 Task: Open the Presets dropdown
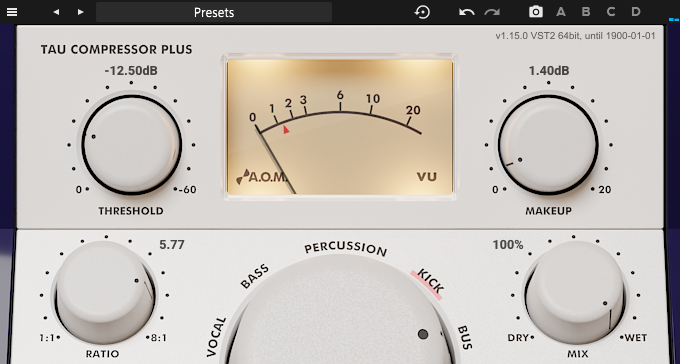point(214,12)
